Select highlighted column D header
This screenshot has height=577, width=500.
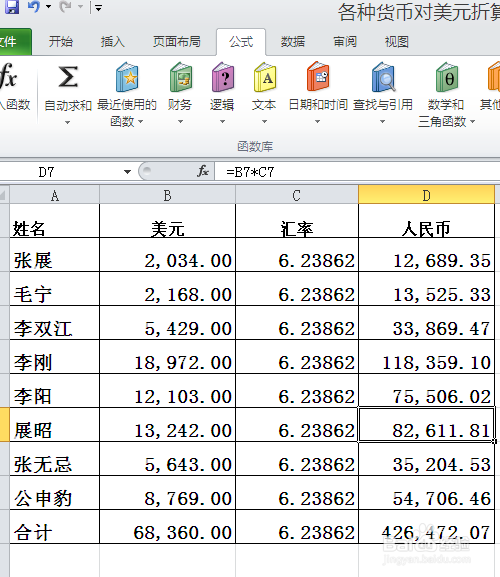pyautogui.click(x=426, y=195)
